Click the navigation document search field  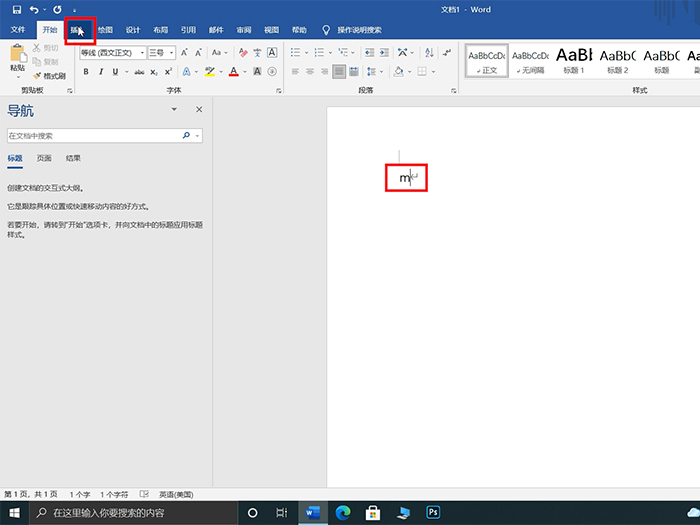[x=94, y=135]
